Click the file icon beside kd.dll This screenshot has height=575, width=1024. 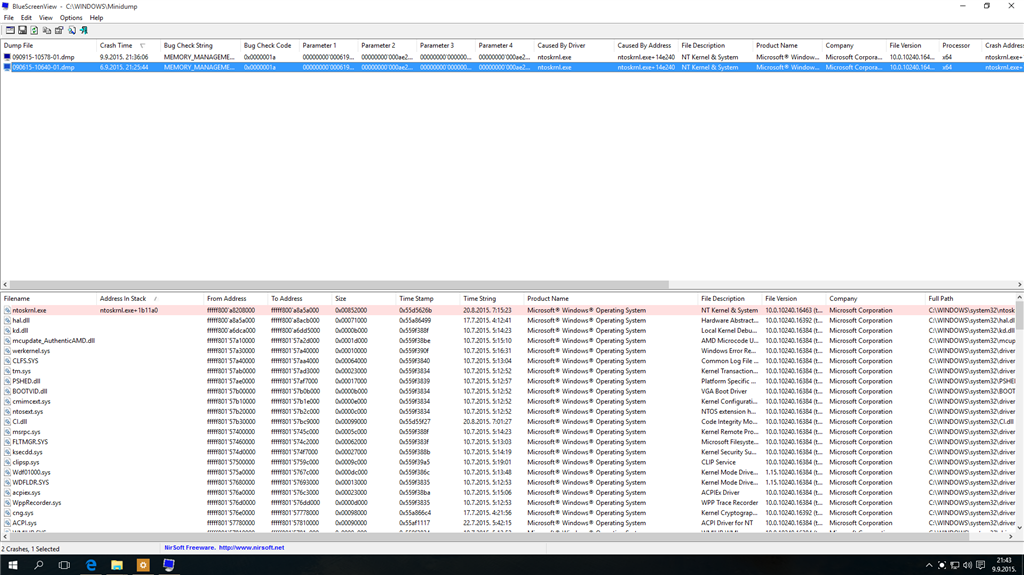(x=7, y=331)
